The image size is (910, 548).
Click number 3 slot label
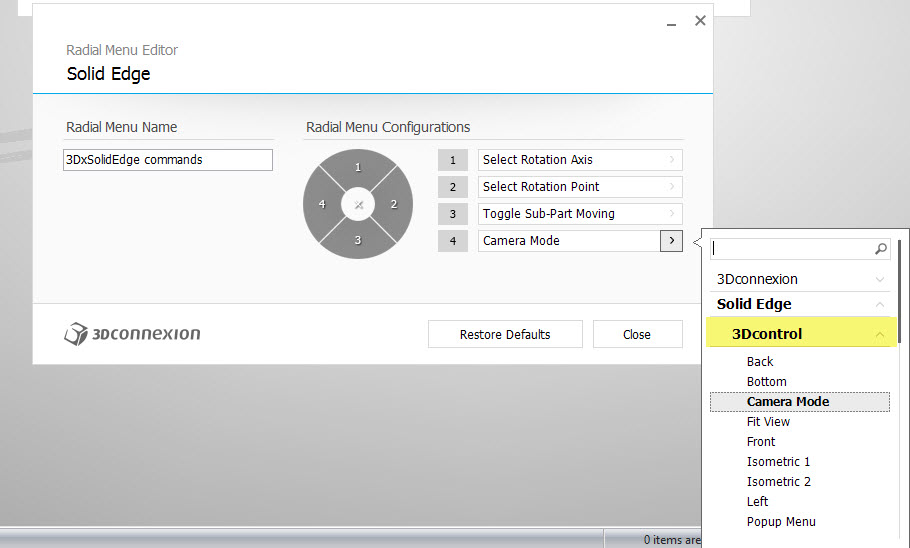pyautogui.click(x=453, y=214)
